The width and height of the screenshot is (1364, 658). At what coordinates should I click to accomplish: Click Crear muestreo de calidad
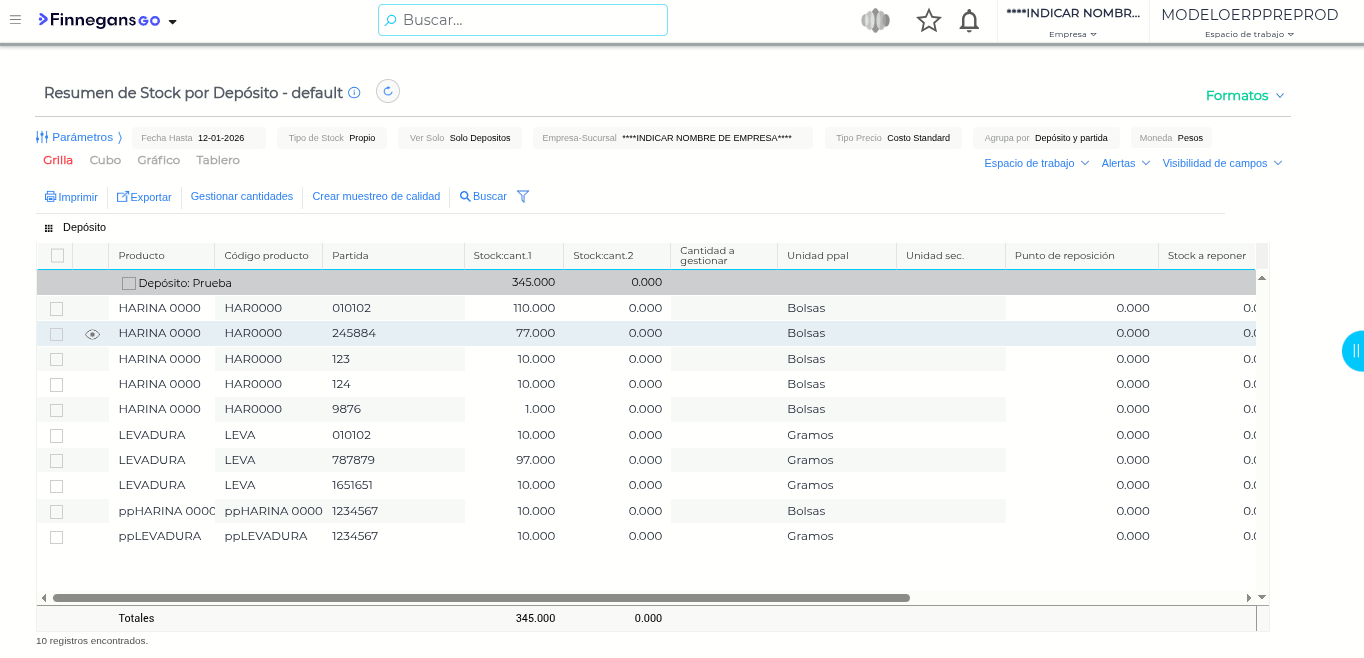(x=376, y=197)
